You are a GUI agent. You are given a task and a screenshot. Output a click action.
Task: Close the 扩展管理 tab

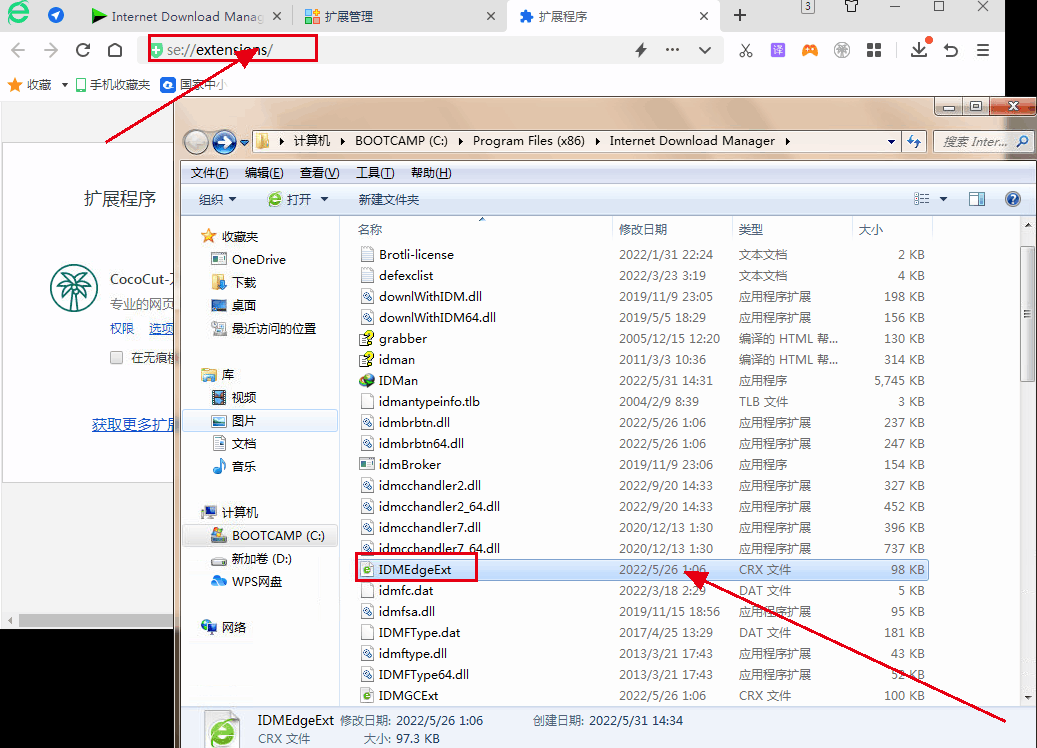[491, 17]
